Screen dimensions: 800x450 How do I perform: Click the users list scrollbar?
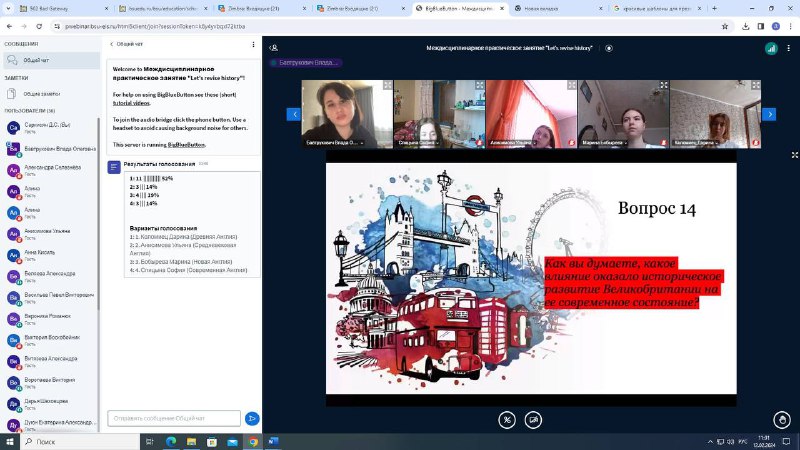(x=98, y=214)
